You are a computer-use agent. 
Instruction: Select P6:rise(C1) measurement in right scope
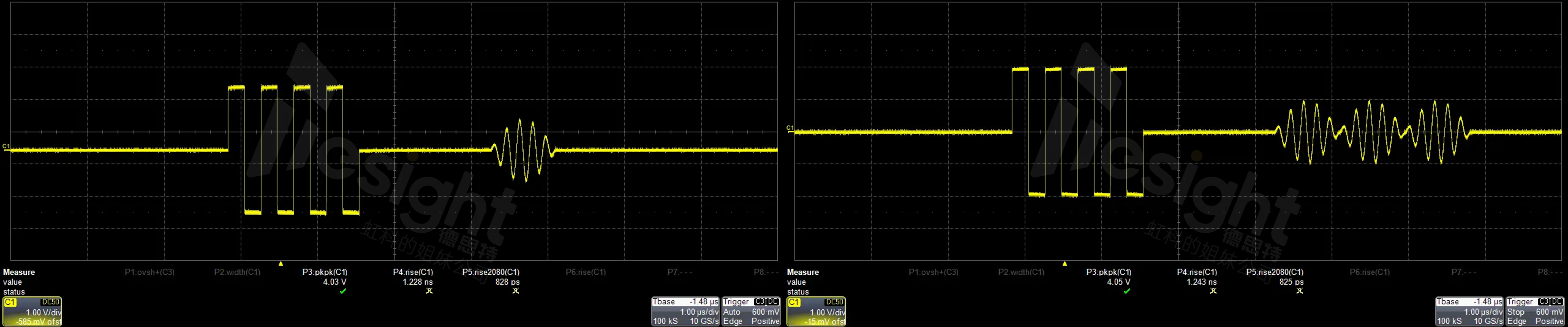click(1370, 272)
